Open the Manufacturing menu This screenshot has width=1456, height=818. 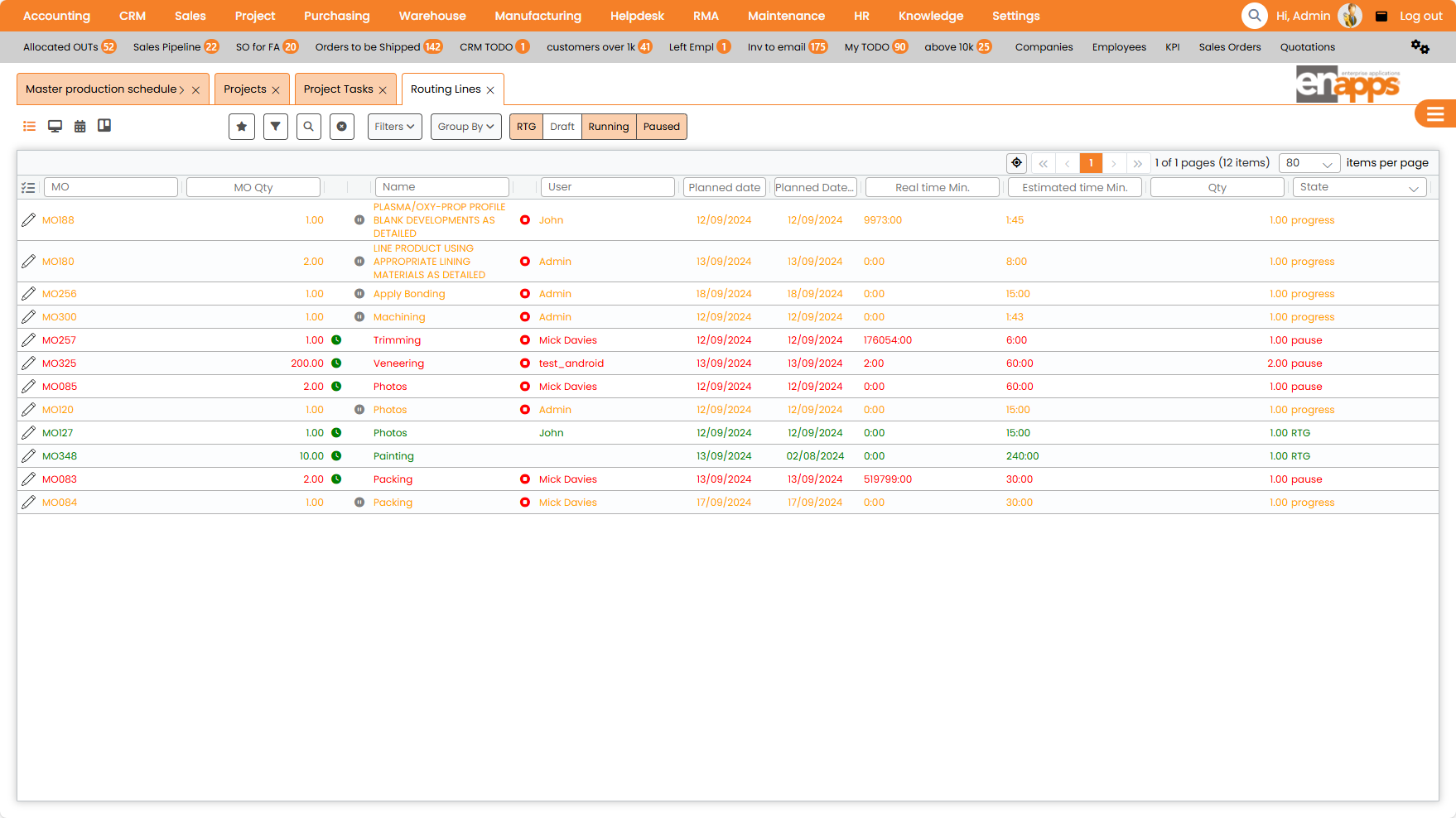click(x=538, y=15)
